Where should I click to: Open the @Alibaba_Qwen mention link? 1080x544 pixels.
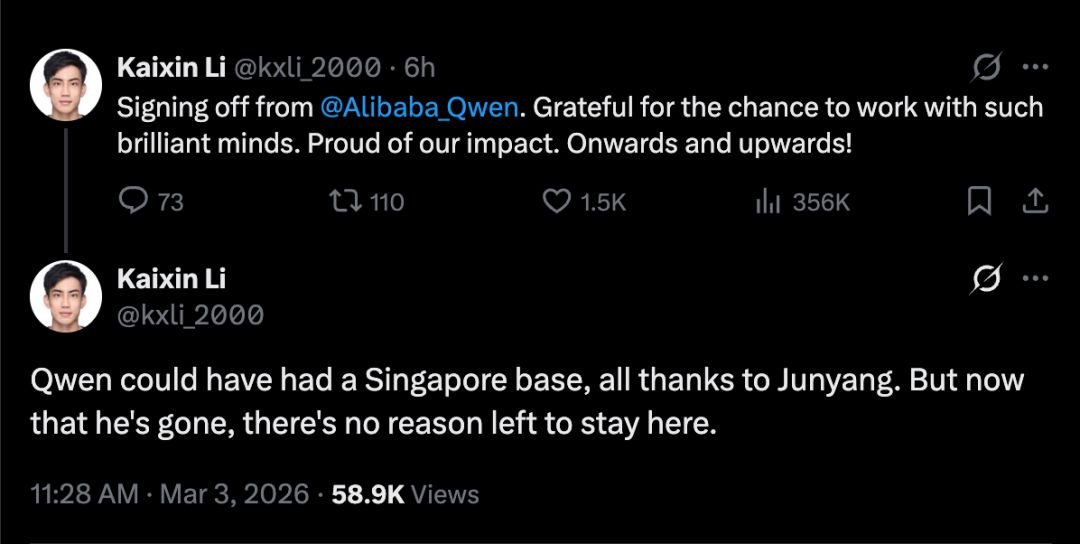[x=420, y=106]
